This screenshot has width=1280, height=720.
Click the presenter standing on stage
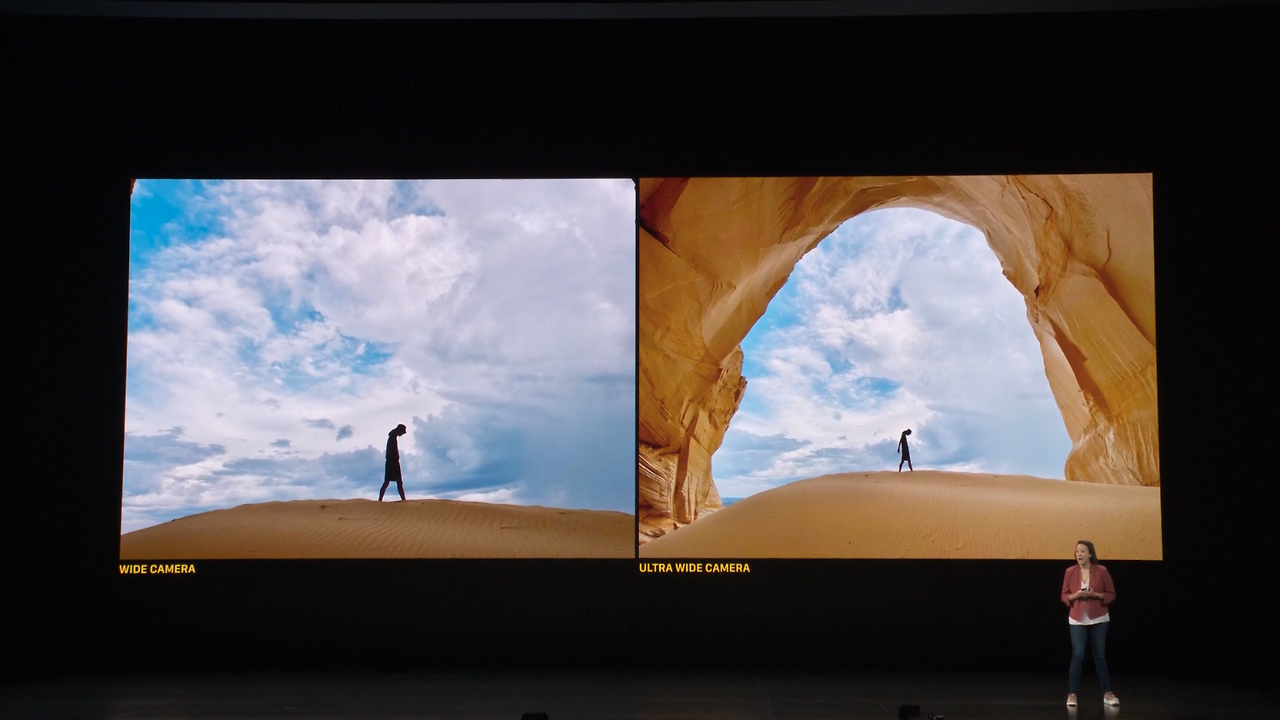(x=1089, y=624)
